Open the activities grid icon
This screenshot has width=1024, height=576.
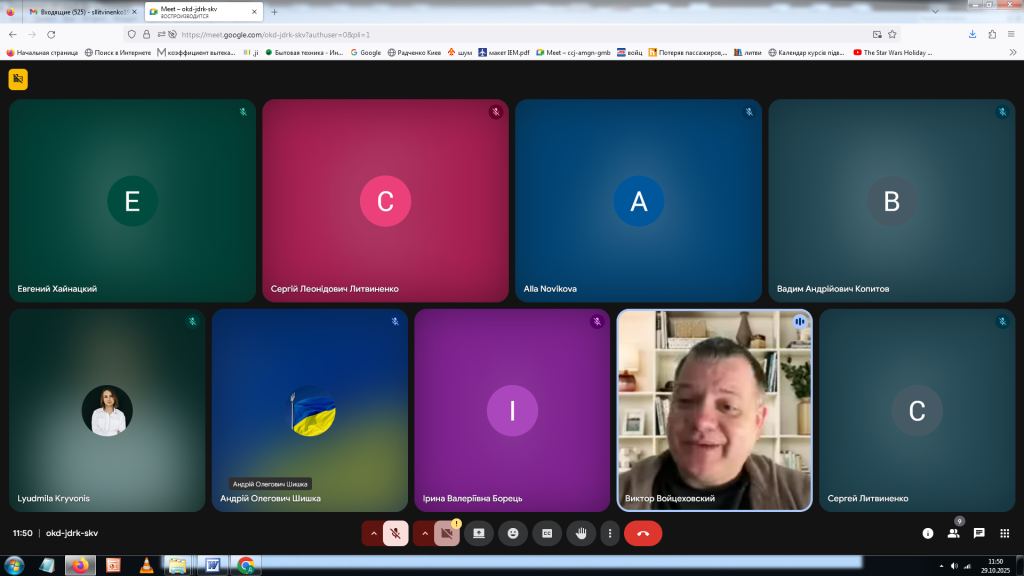pos(1005,533)
